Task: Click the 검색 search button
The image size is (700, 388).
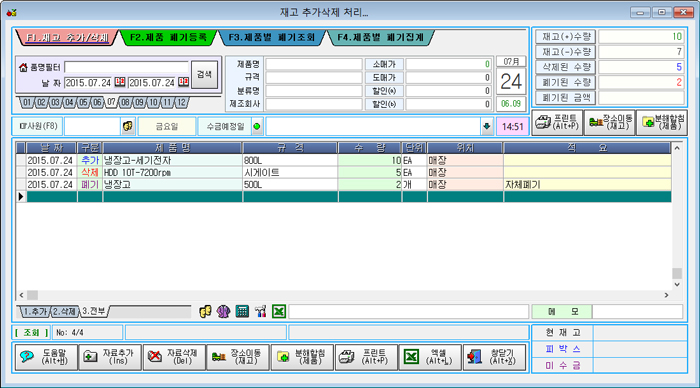Action: pyautogui.click(x=204, y=75)
